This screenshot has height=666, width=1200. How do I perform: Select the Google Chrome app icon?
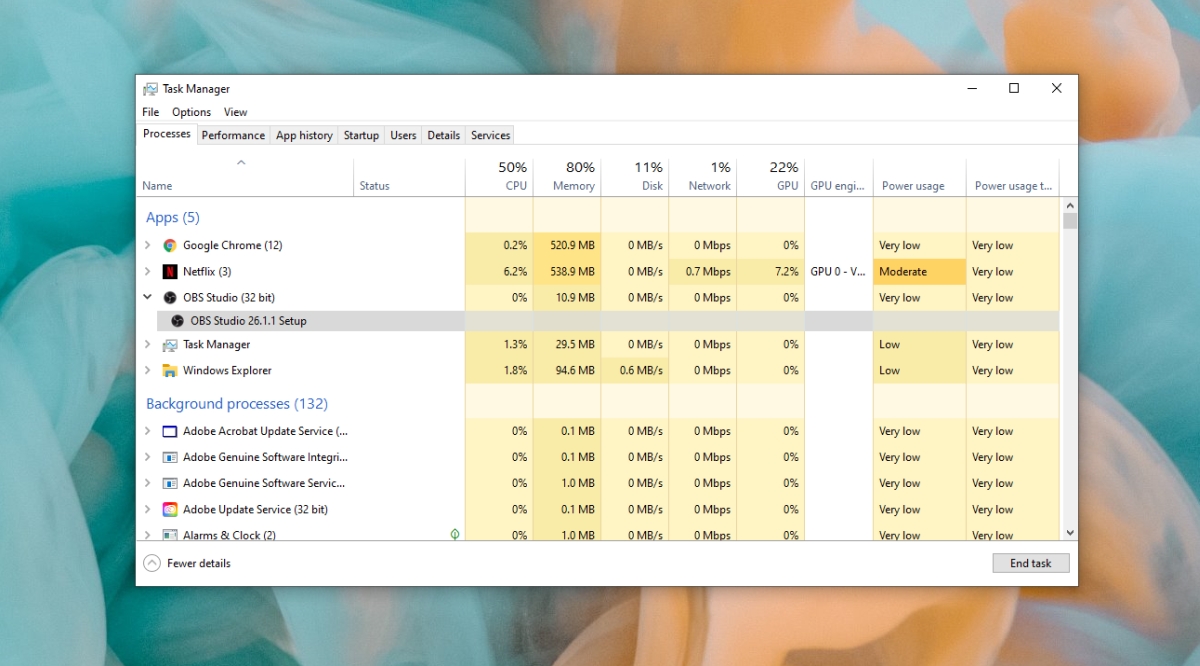(169, 245)
